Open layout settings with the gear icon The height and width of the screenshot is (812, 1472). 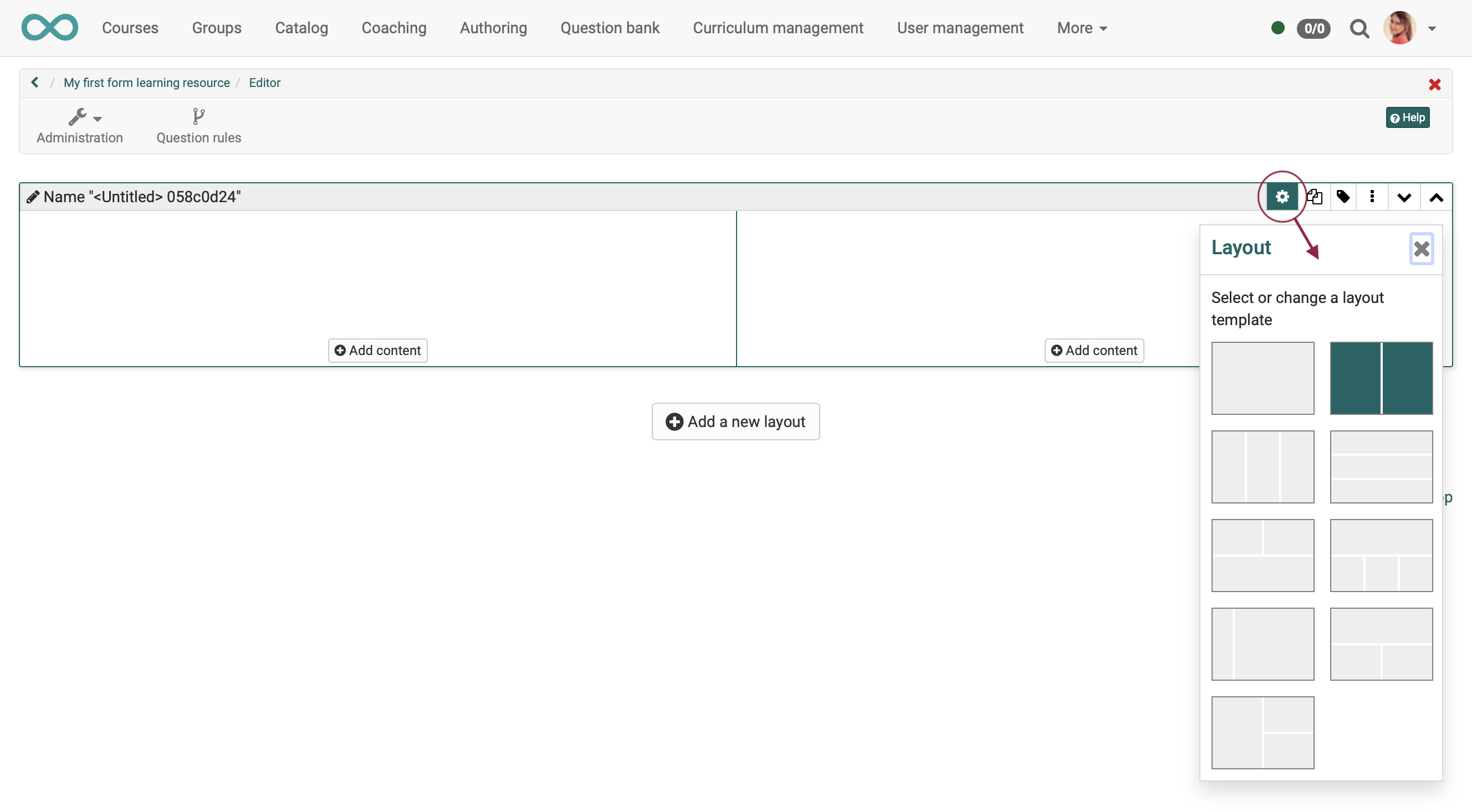click(x=1282, y=197)
